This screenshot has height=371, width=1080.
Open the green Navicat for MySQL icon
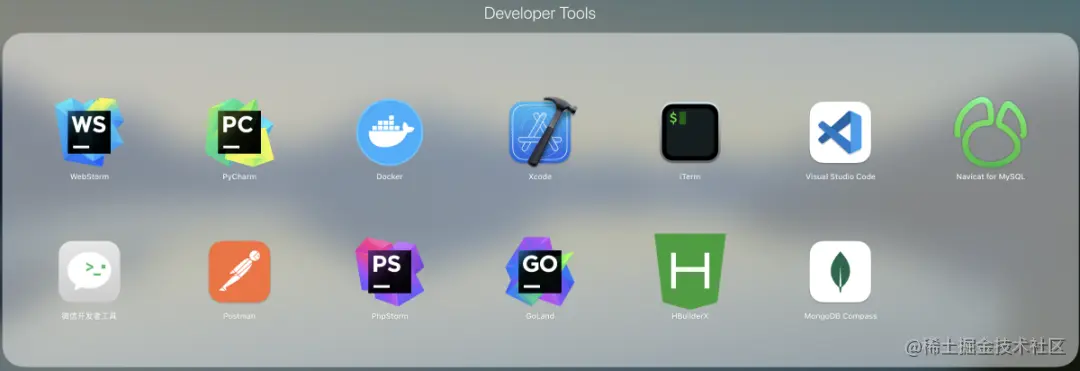(990, 132)
